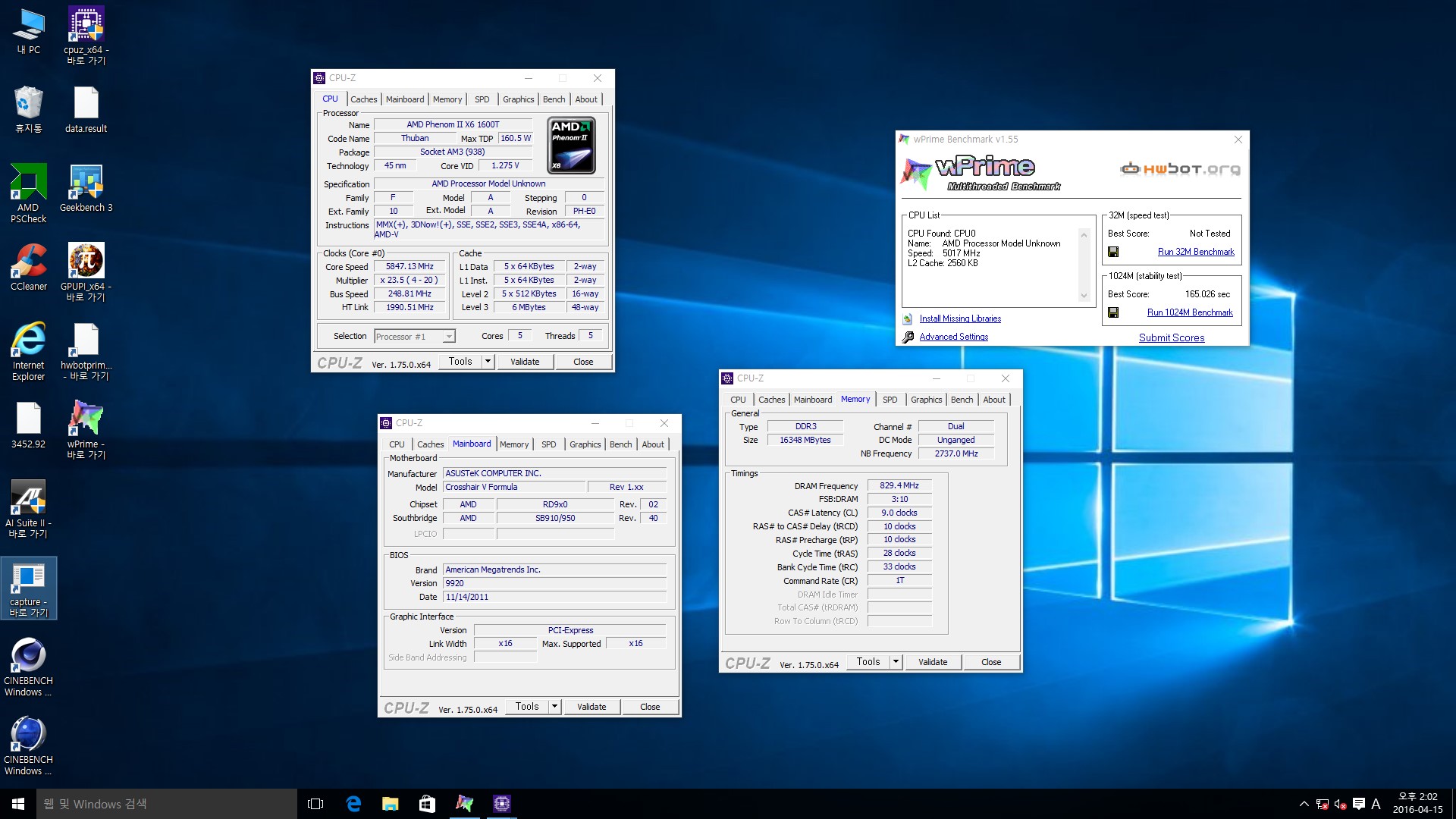Run the 1024M Benchmark in wPrime
Viewport: 1456px width, 819px height.
click(x=1190, y=312)
